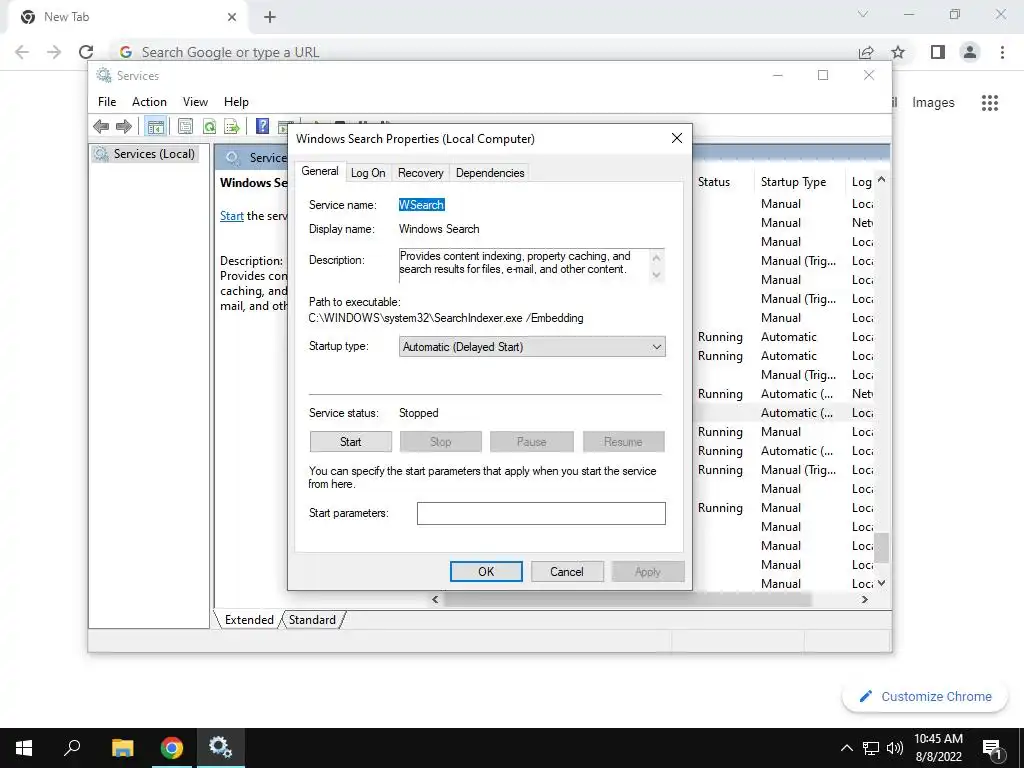This screenshot has width=1024, height=768.
Task: Open the Help menu in Services
Action: pos(236,102)
